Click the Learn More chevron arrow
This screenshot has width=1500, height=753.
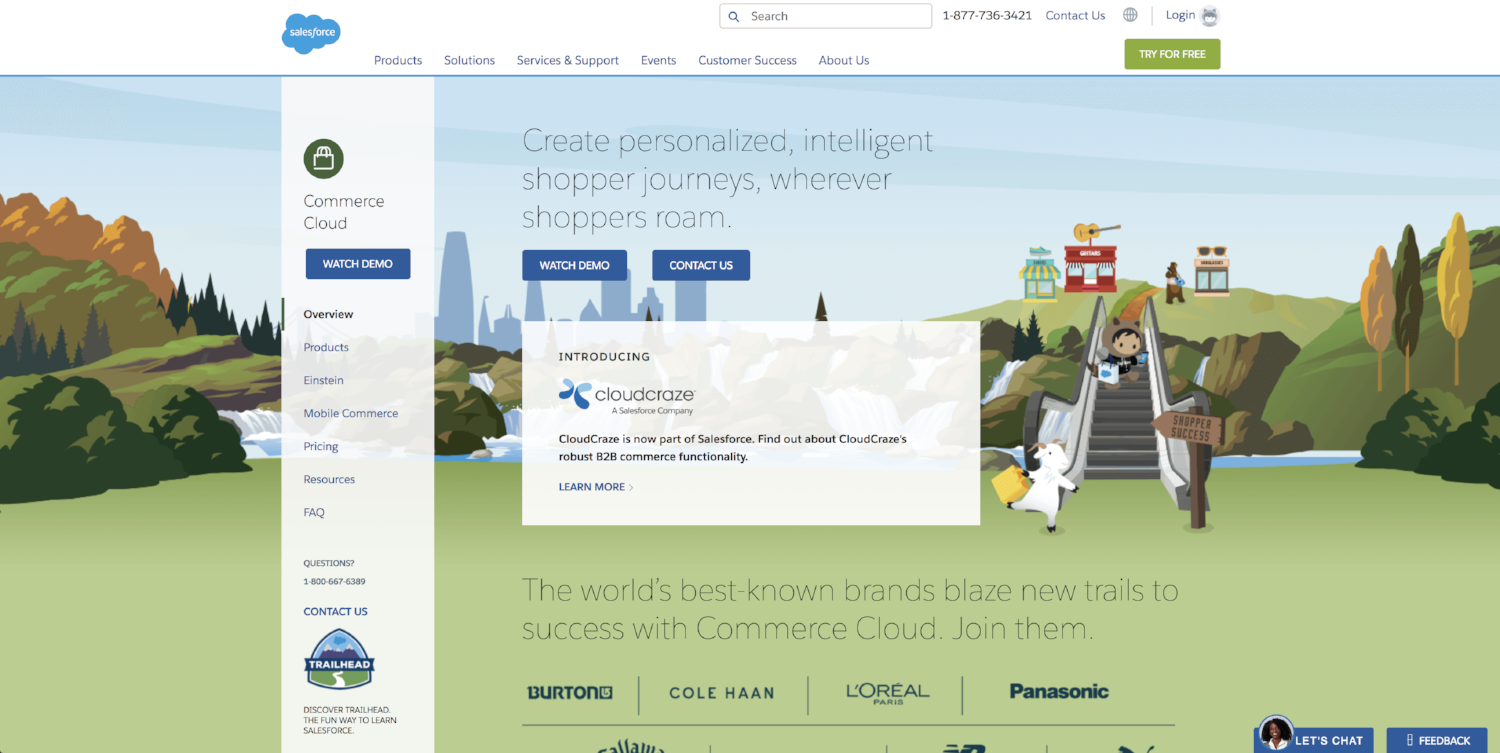tap(631, 488)
